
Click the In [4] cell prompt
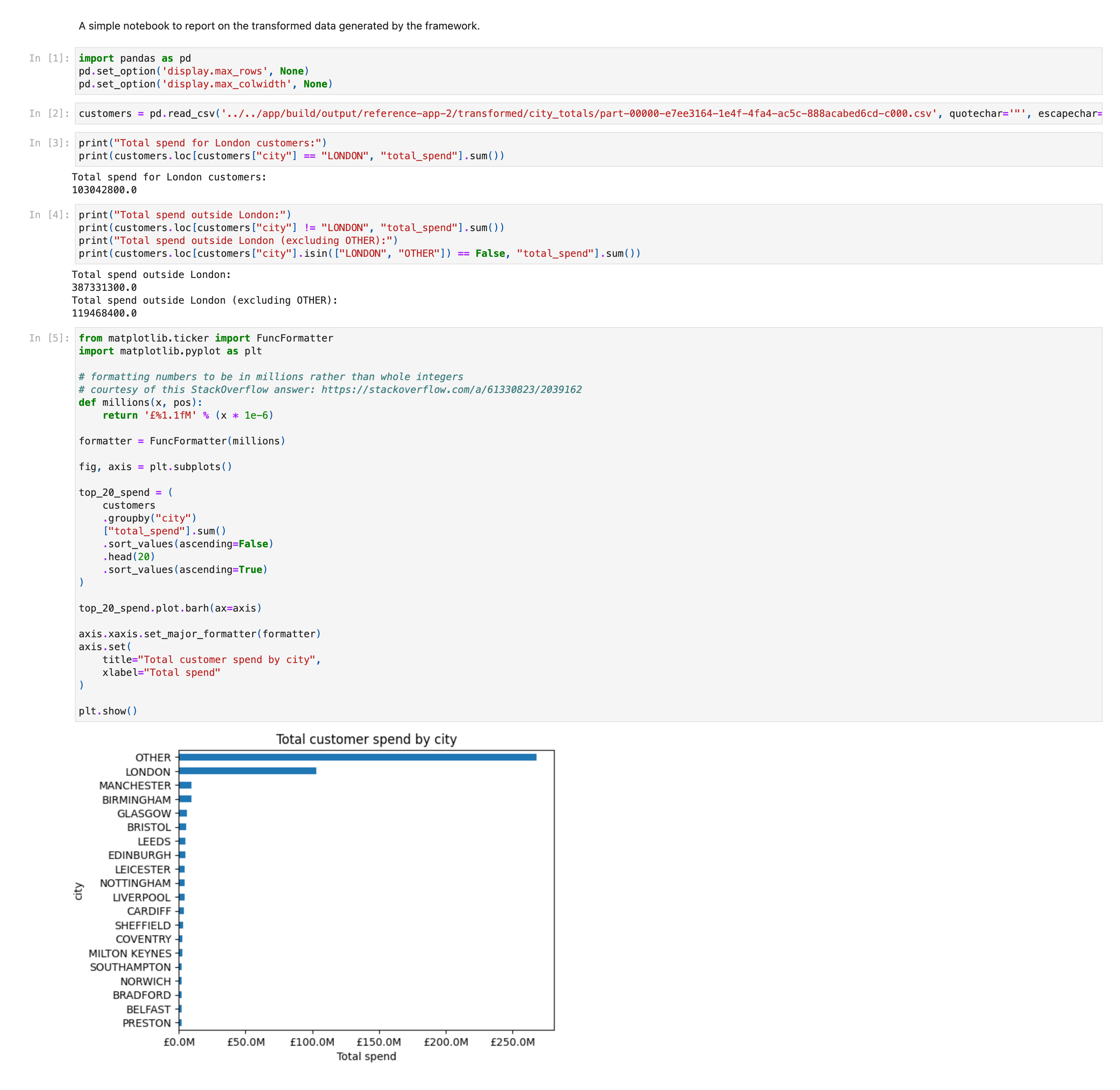(49, 215)
